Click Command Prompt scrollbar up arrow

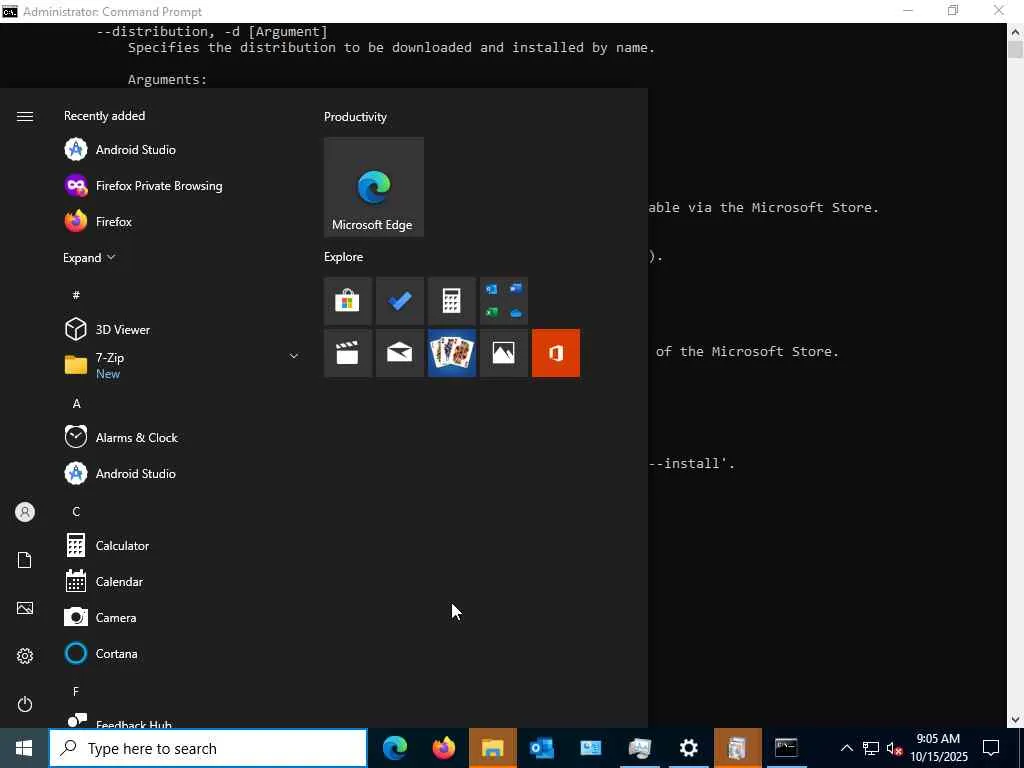pos(1016,31)
